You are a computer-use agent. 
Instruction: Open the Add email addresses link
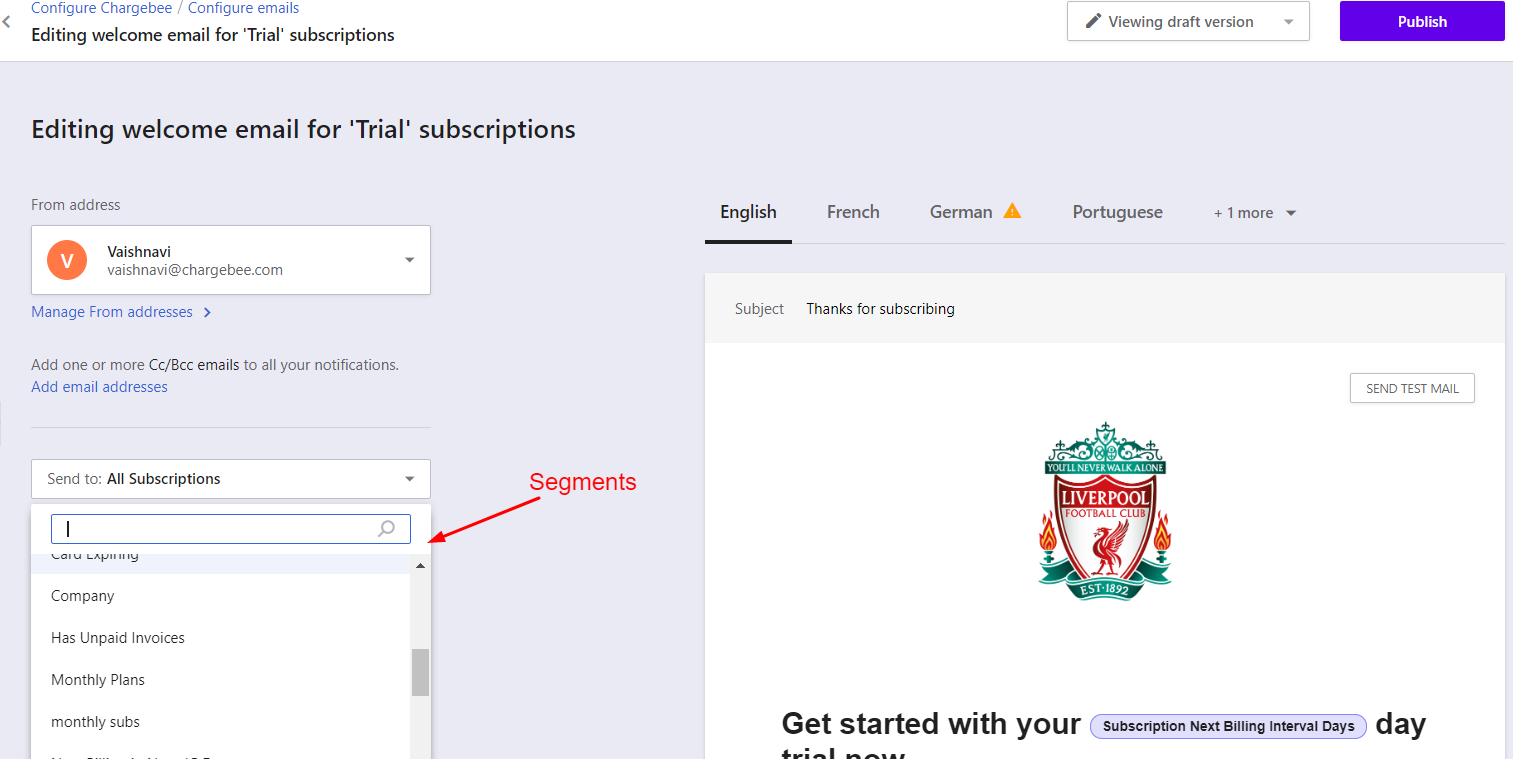point(99,387)
